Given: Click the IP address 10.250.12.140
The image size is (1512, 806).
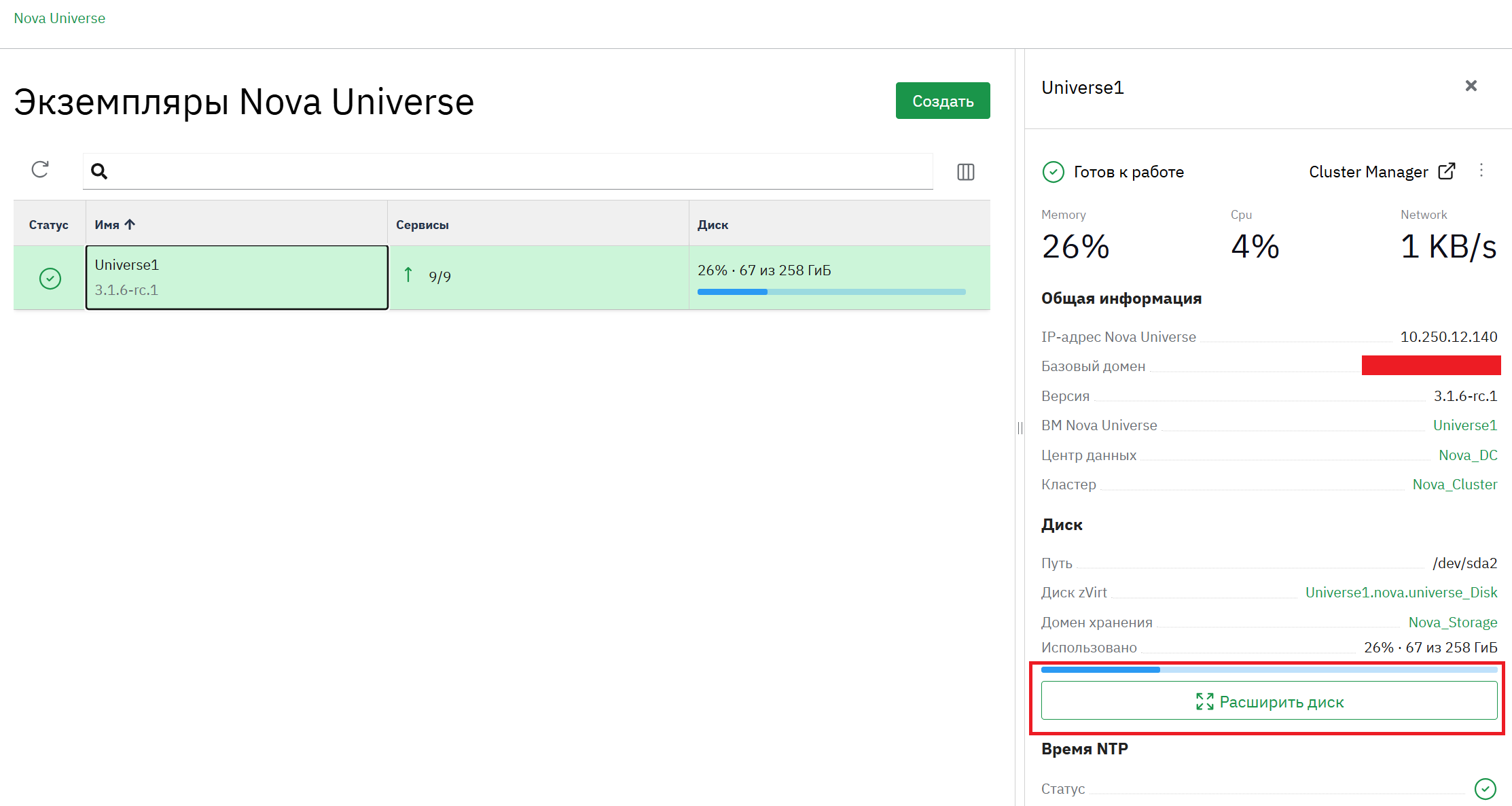Looking at the screenshot, I should (x=1448, y=337).
